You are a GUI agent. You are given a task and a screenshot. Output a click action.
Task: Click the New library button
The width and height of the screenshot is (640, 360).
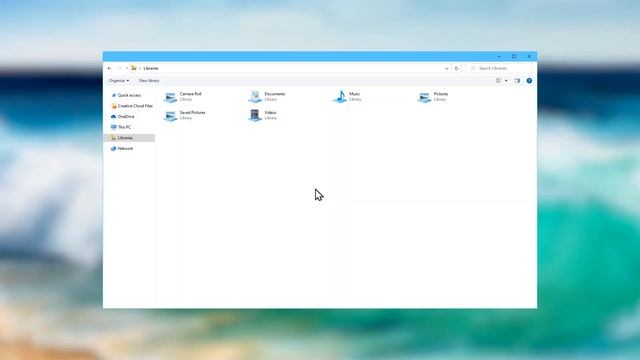coord(149,81)
